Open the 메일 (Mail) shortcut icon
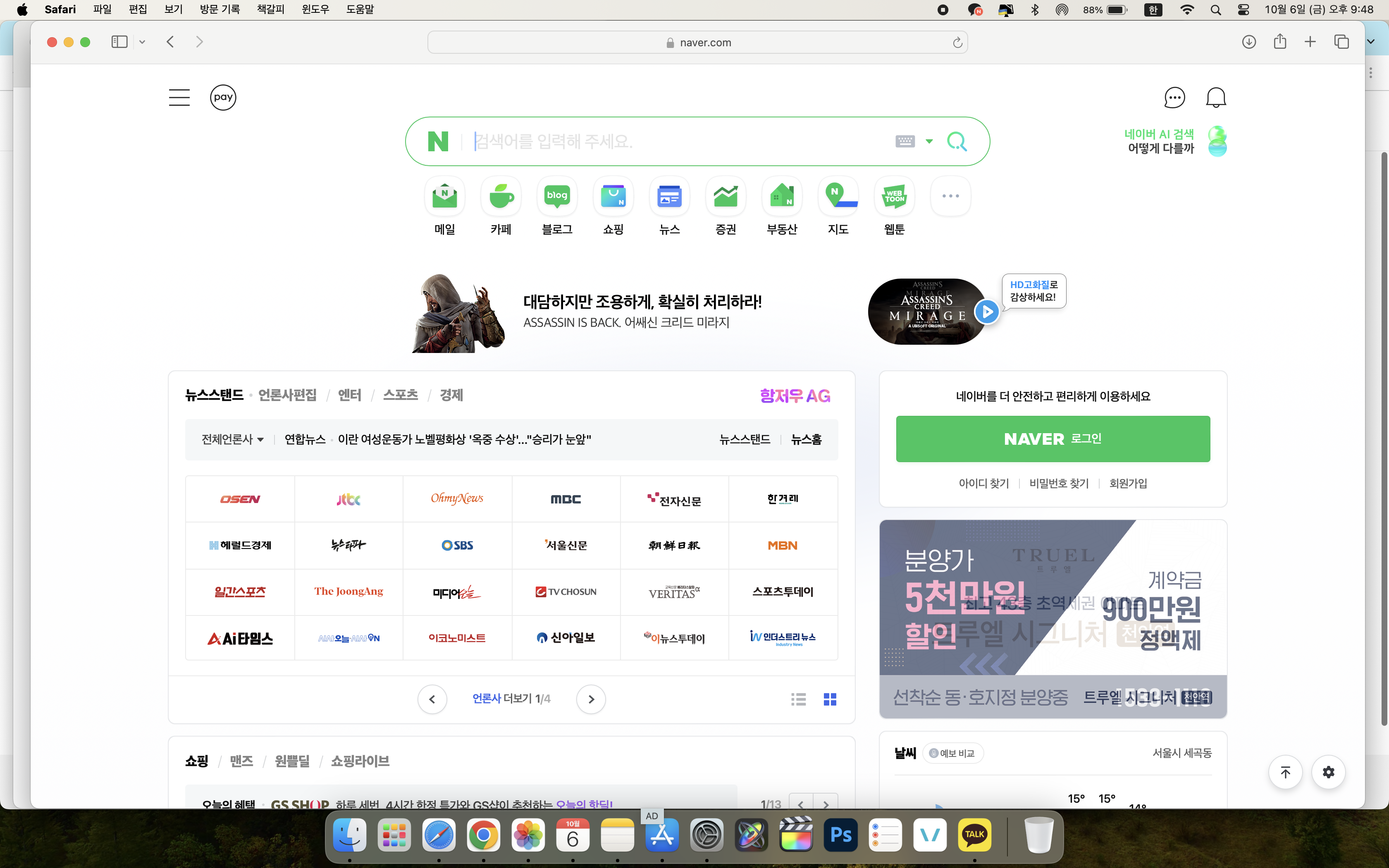 point(444,196)
